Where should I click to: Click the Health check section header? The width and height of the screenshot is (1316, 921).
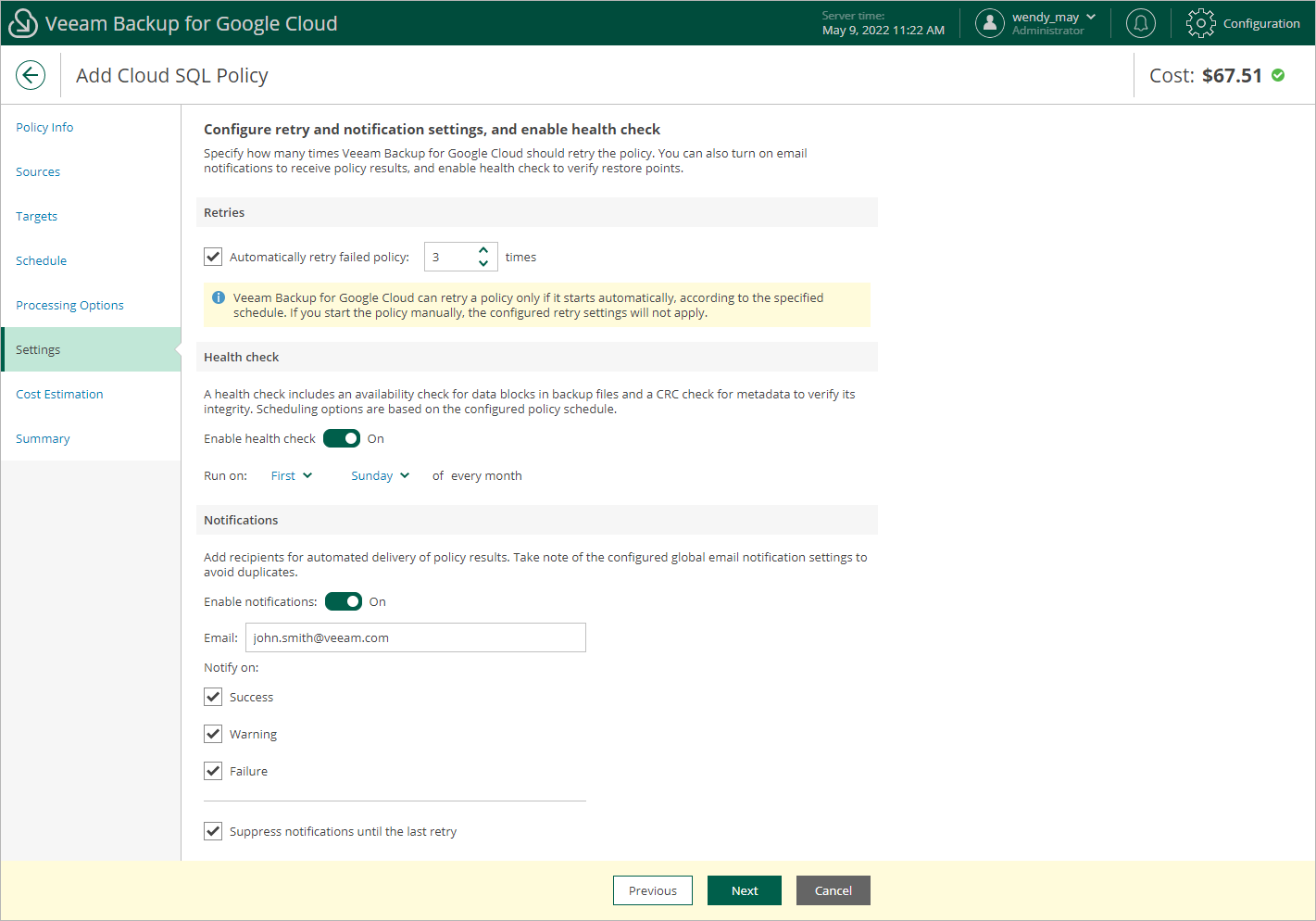pos(537,357)
